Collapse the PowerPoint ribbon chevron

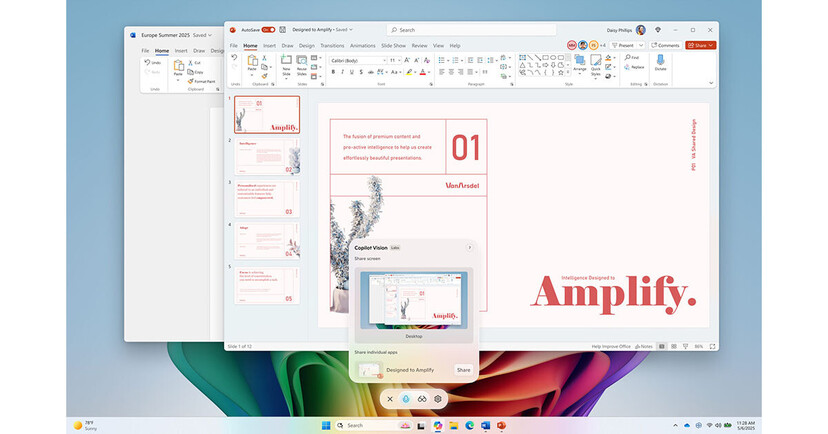coord(711,83)
